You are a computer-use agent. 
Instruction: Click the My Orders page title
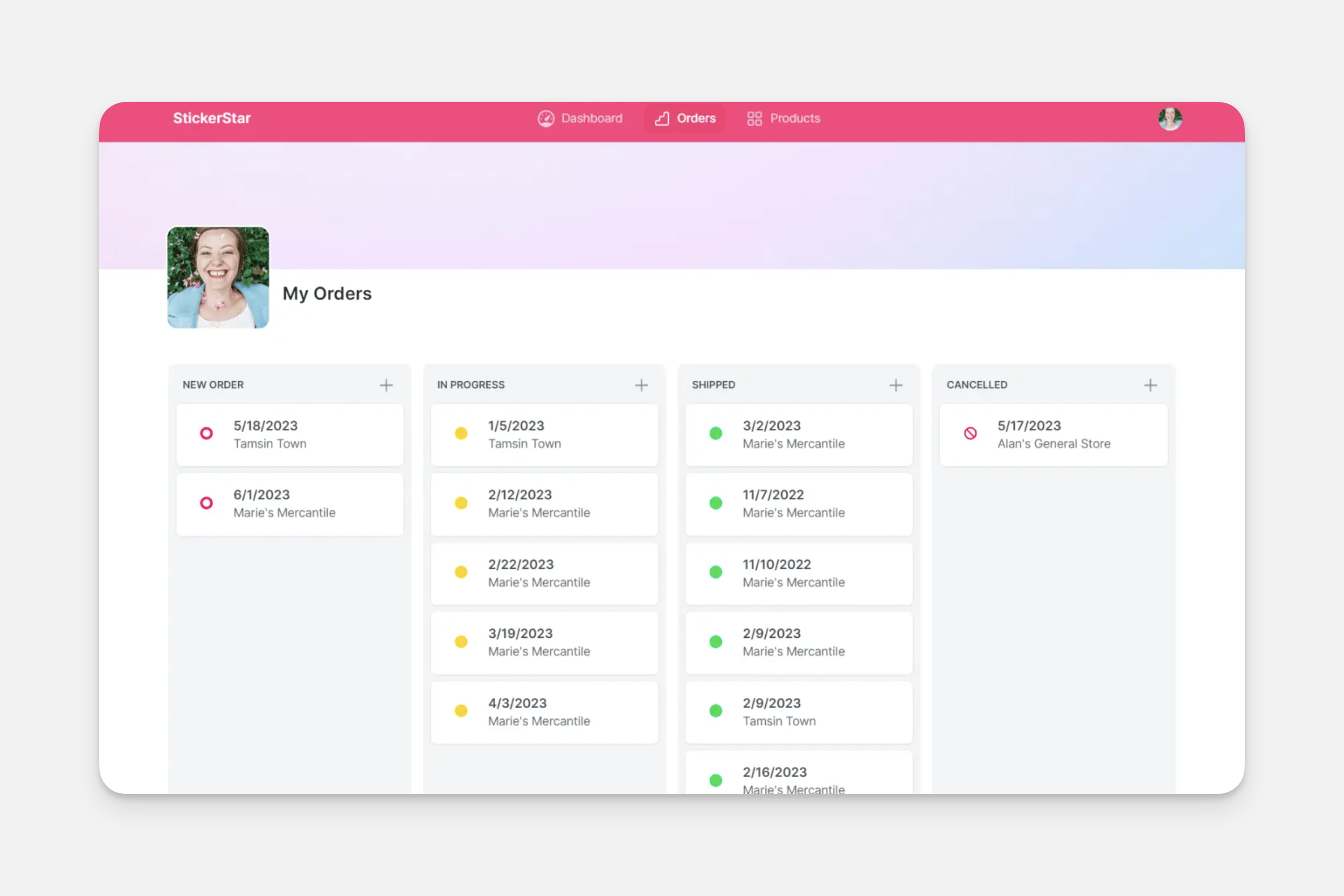pos(327,294)
